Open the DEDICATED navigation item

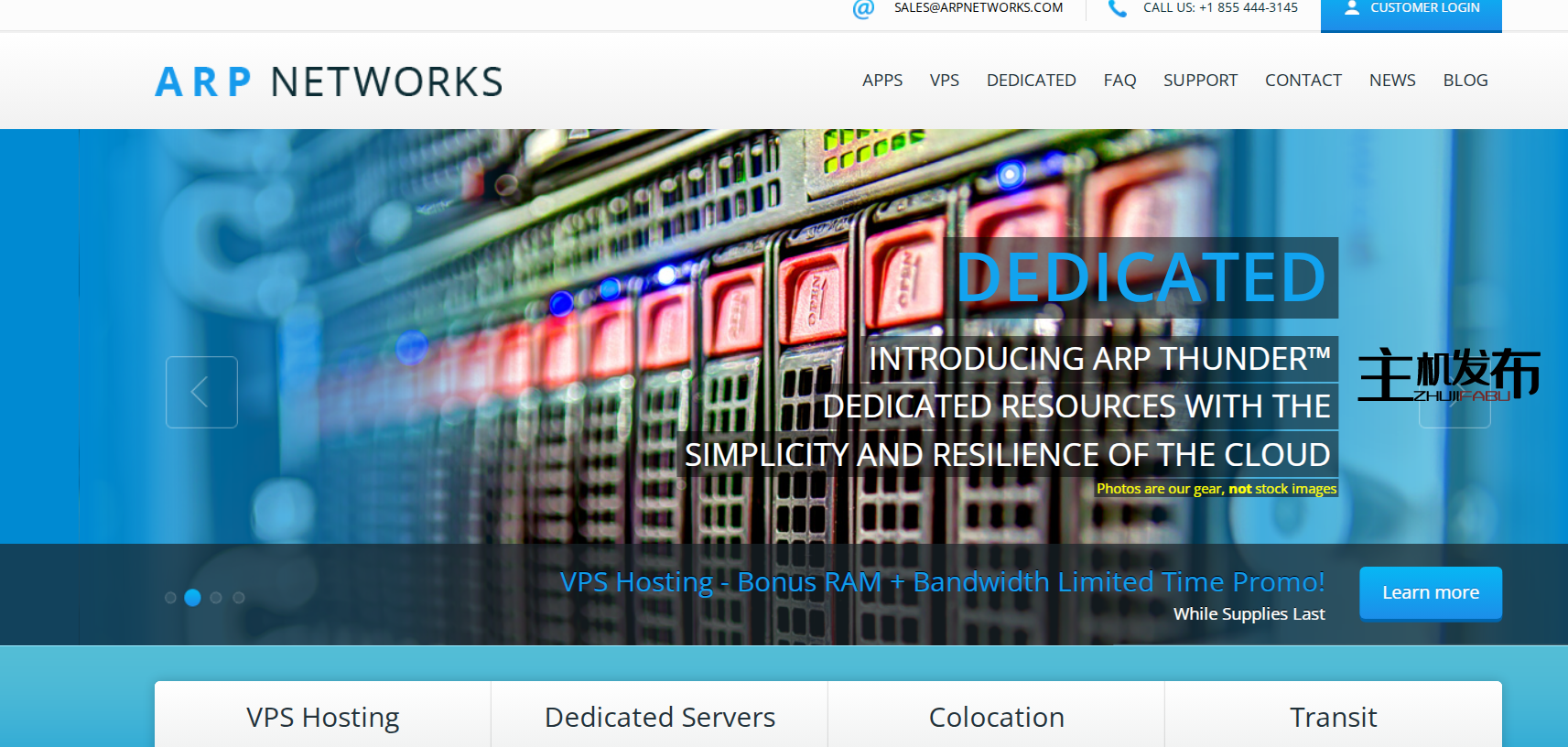click(x=1031, y=81)
